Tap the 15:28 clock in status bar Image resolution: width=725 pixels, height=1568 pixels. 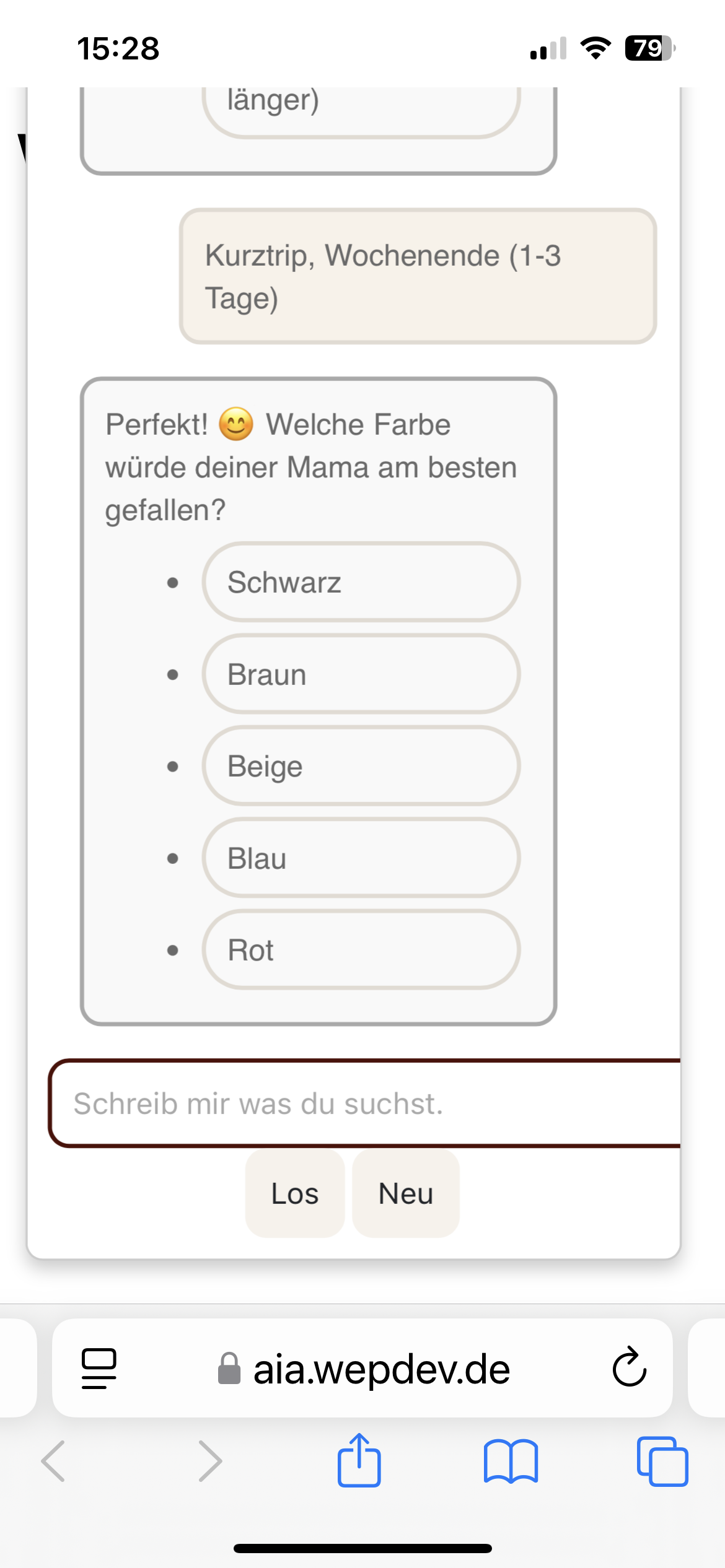point(118,48)
